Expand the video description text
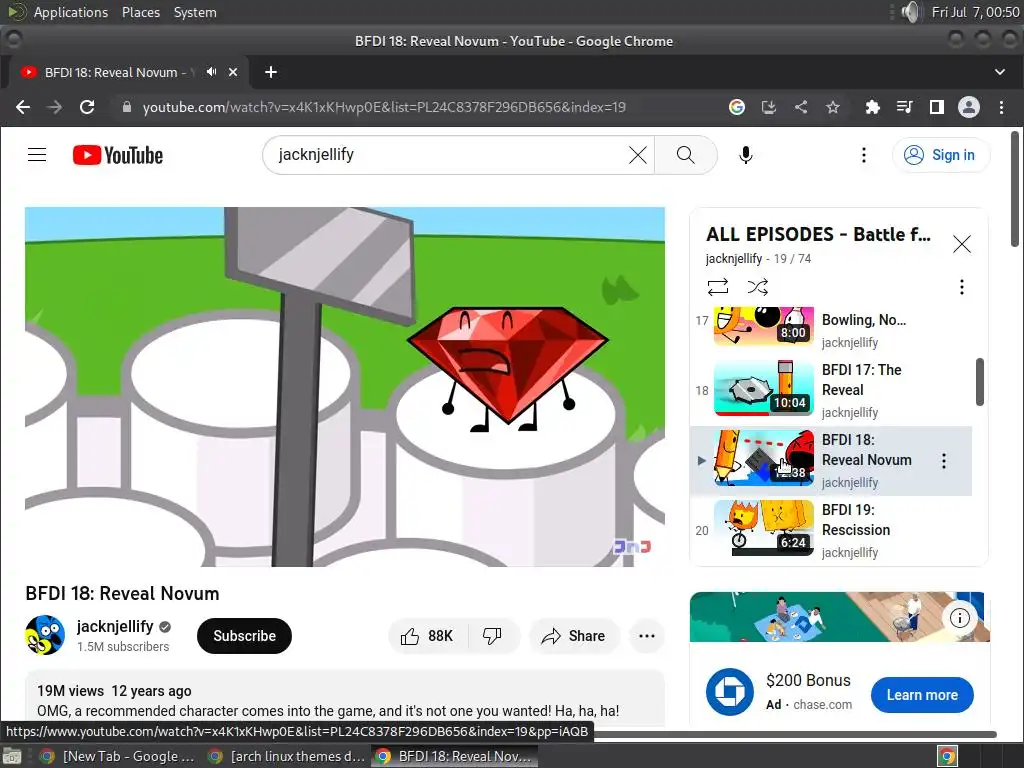 coord(328,711)
